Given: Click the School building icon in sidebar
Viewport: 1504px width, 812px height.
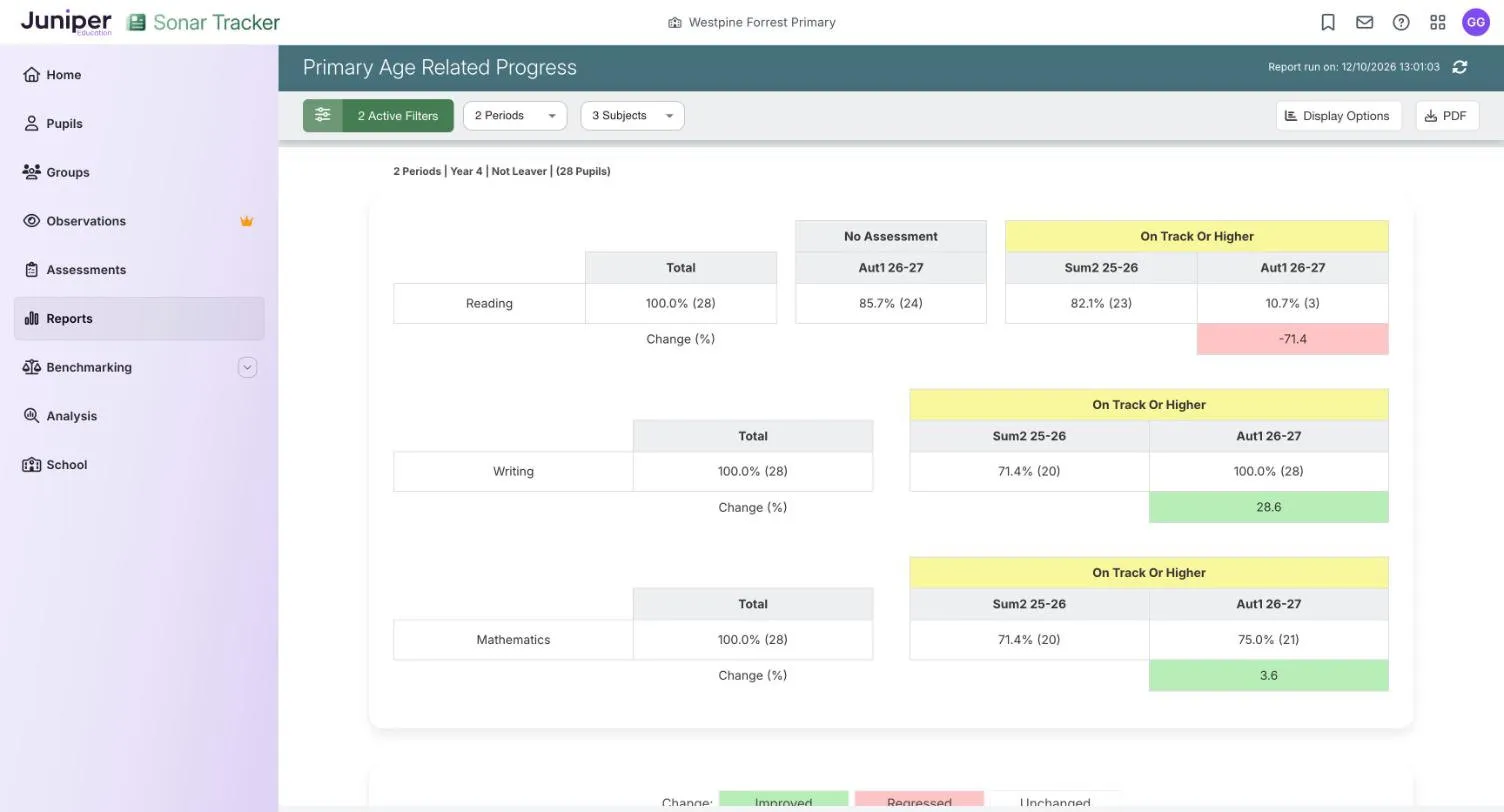Looking at the screenshot, I should tap(31, 465).
